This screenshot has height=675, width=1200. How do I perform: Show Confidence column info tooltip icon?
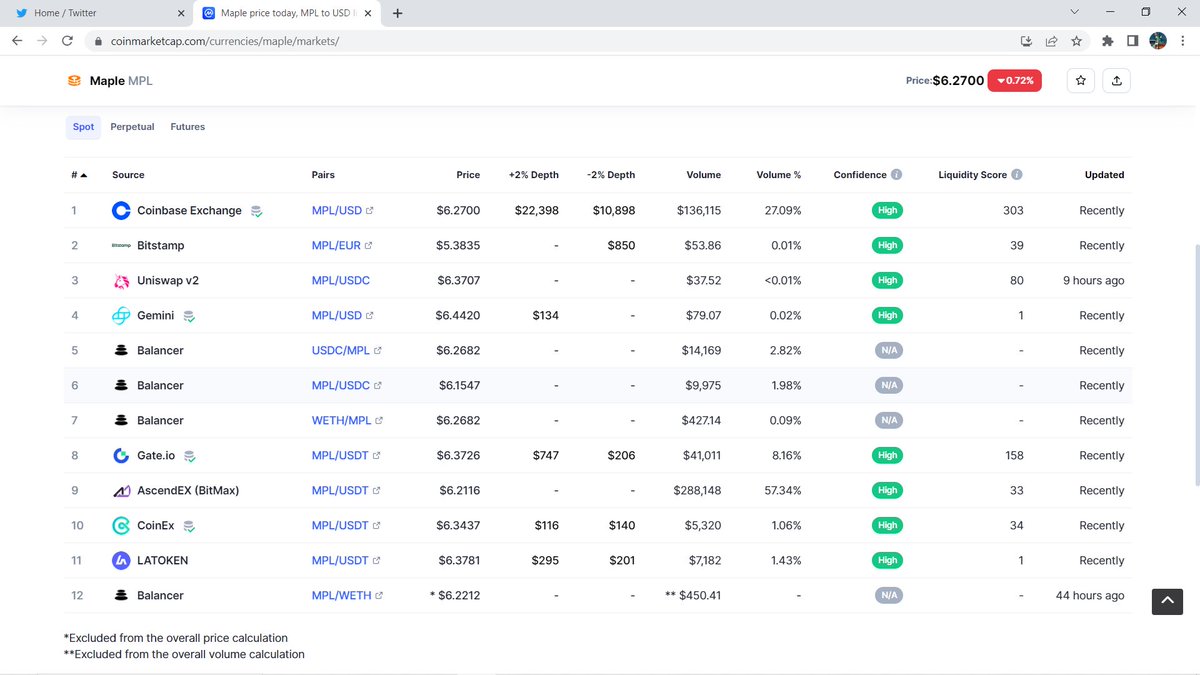pos(896,174)
